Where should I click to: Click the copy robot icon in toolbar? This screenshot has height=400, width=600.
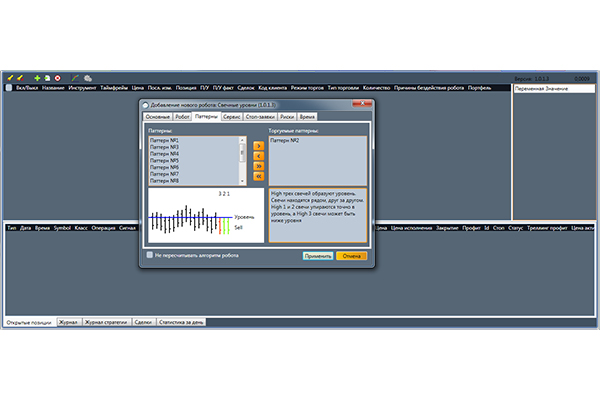pos(47,77)
